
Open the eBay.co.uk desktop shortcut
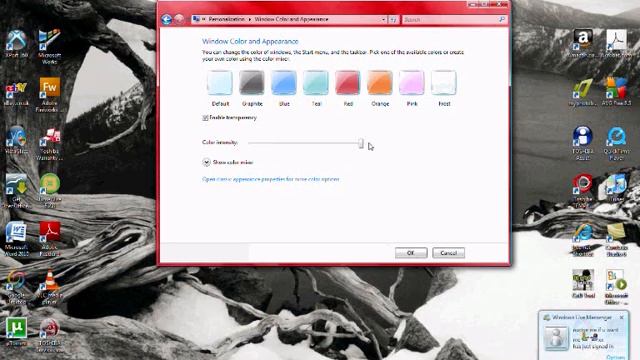click(16, 94)
